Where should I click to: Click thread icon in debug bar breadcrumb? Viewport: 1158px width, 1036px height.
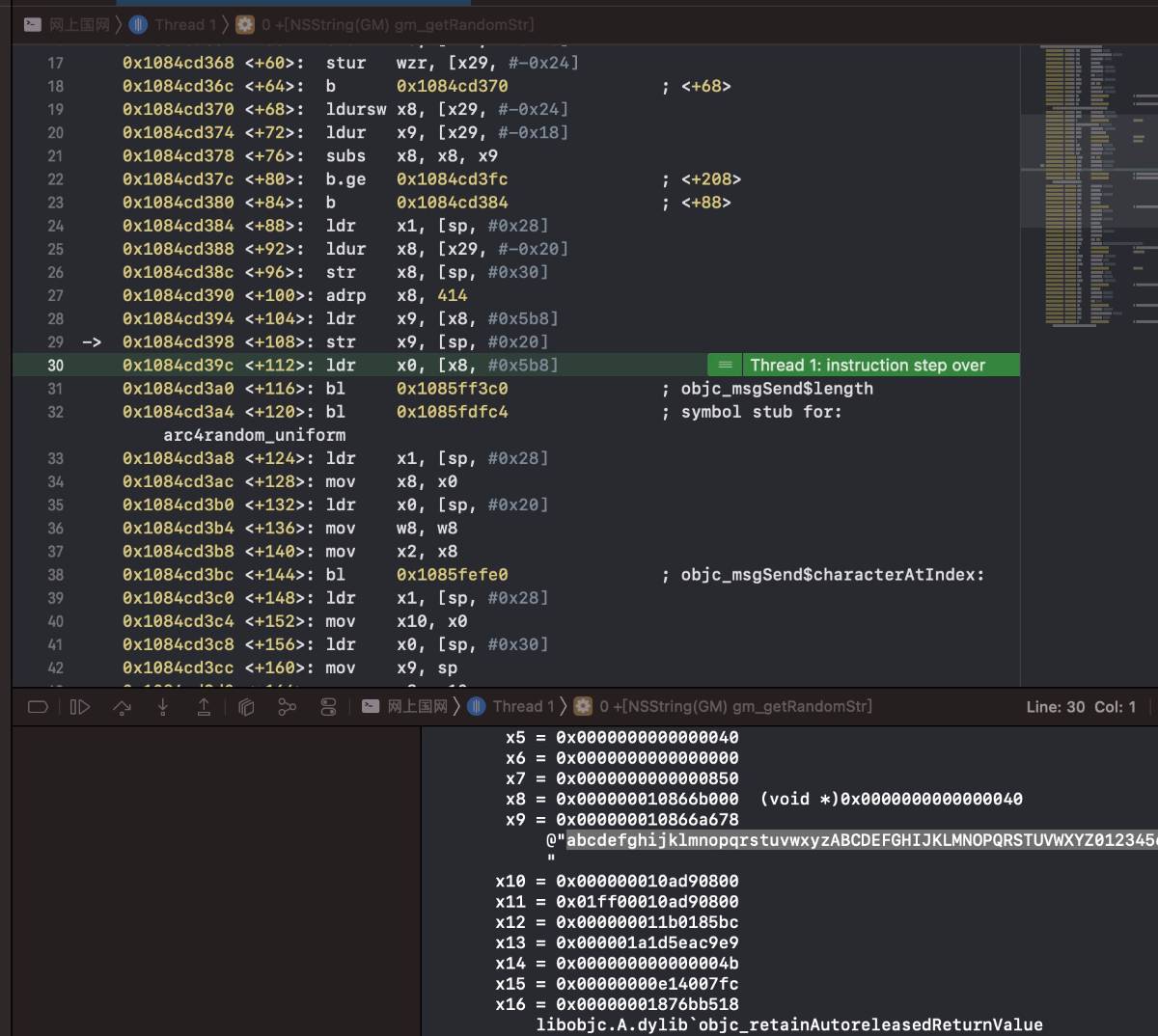coord(476,706)
